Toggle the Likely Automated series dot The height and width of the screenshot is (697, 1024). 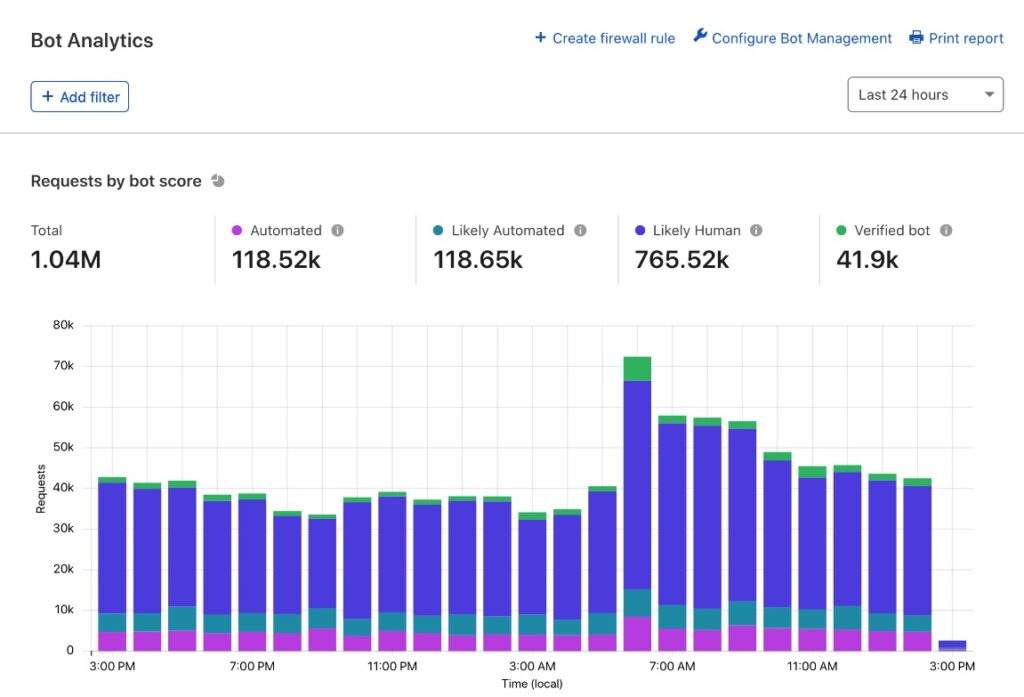440,230
